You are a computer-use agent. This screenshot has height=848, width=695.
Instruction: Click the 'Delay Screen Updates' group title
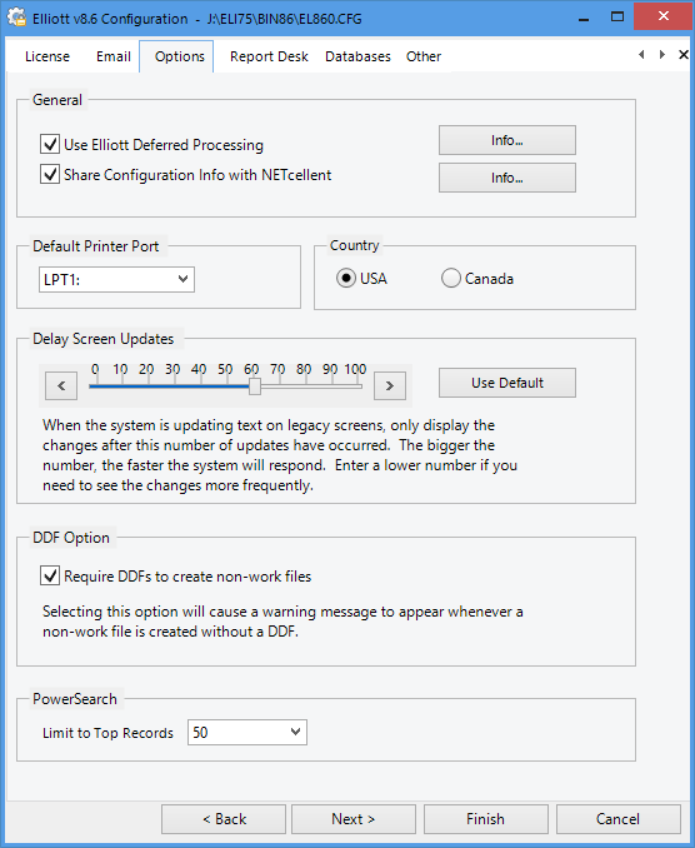point(103,339)
